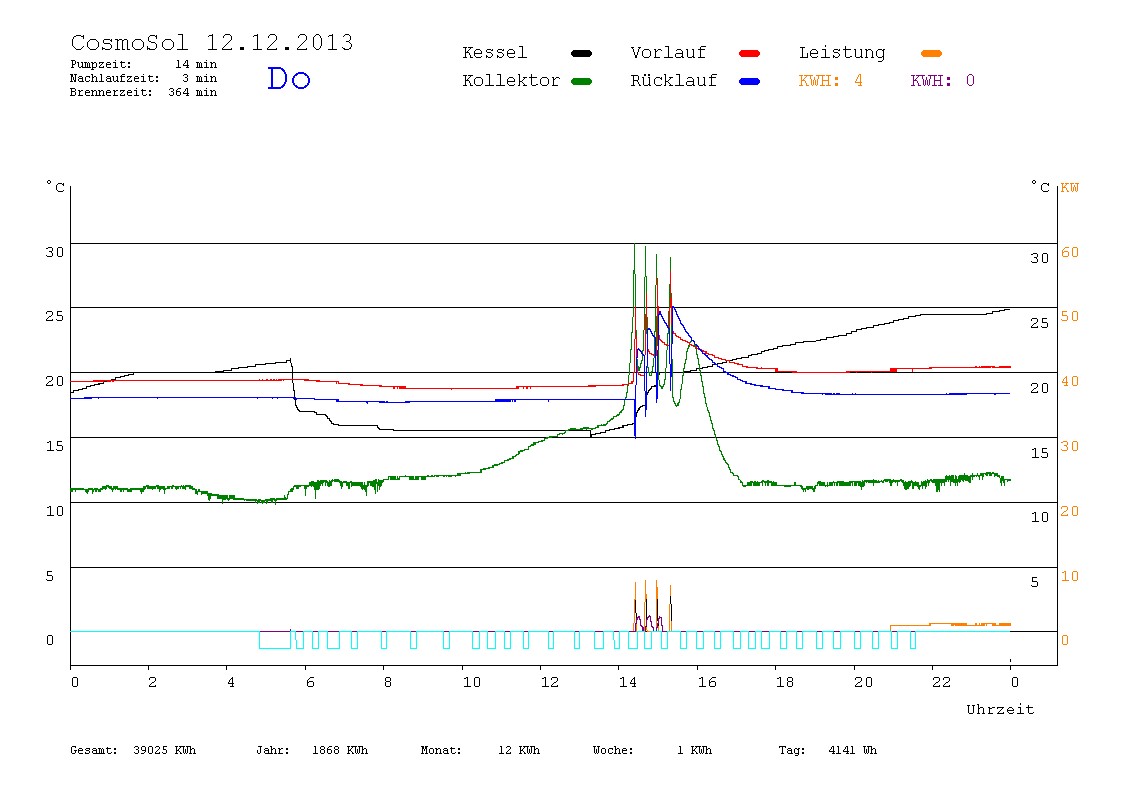The height and width of the screenshot is (812, 1148).
Task: Click the orange "40" KW axis tick
Action: 1070,381
